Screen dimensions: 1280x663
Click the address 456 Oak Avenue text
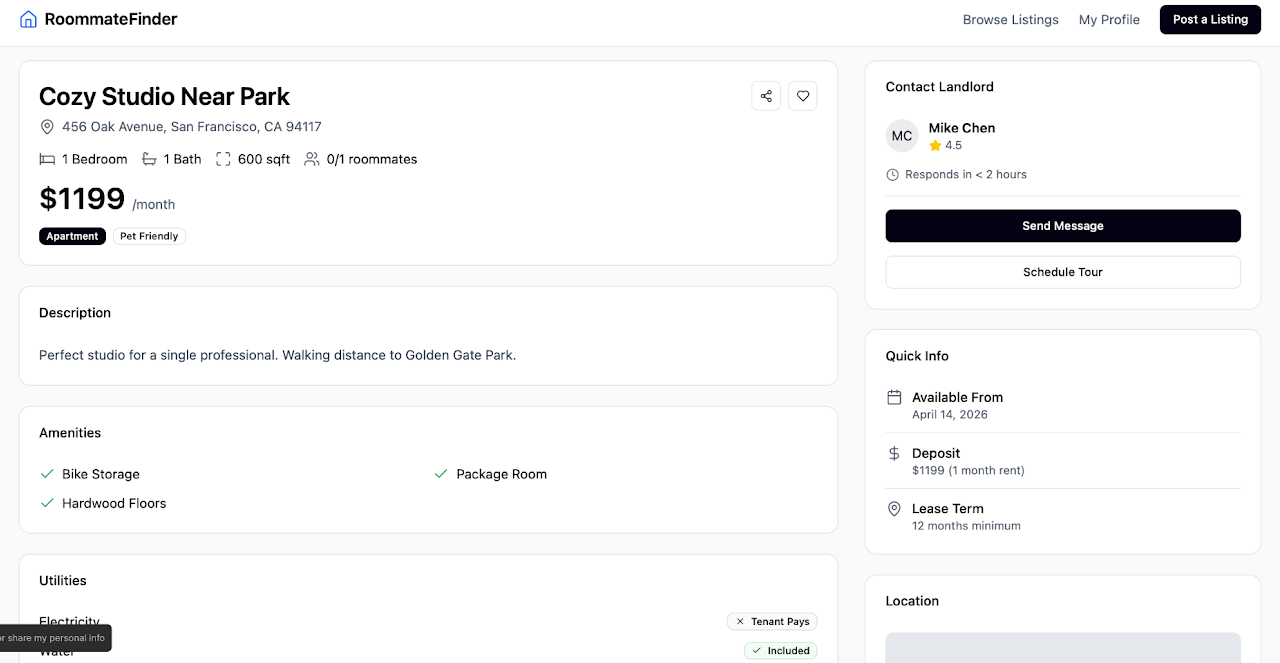(x=192, y=127)
